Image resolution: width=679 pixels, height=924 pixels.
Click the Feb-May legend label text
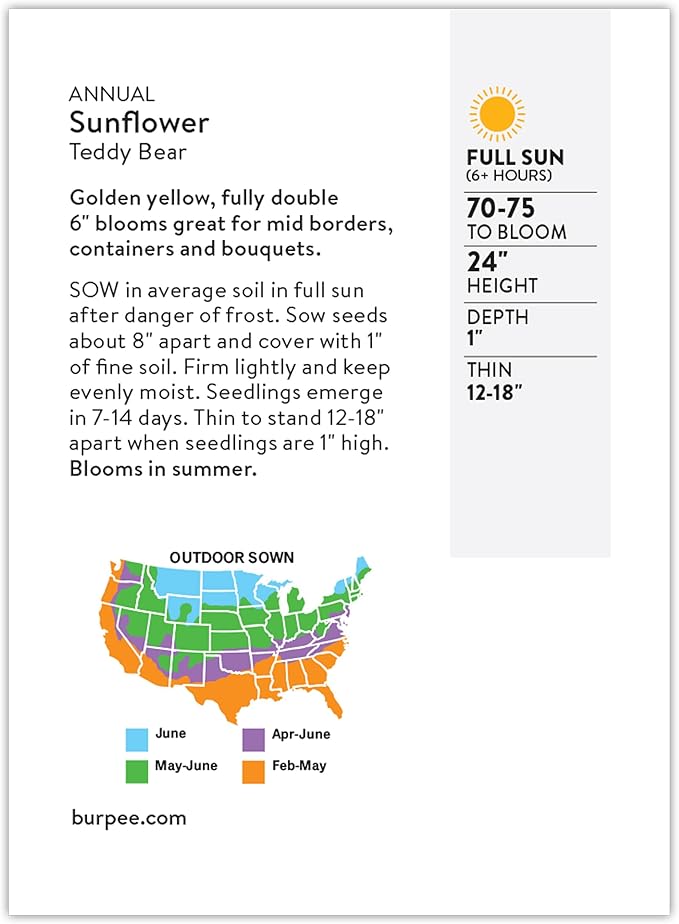pos(298,766)
